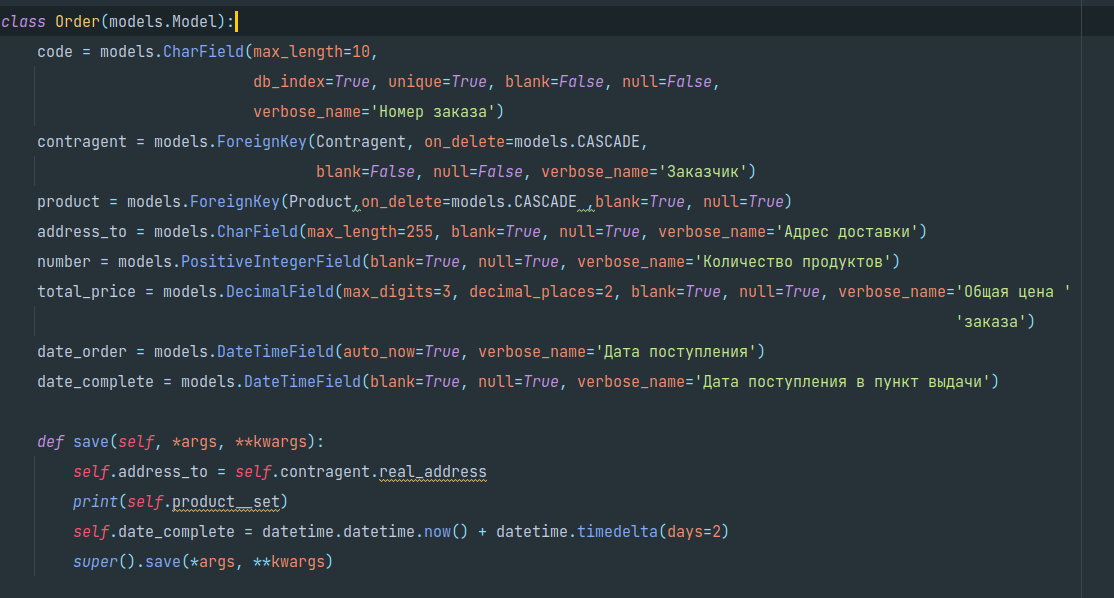This screenshot has width=1114, height=598.
Task: Click 'ForeignKey' on the contragent line
Action: (x=262, y=141)
